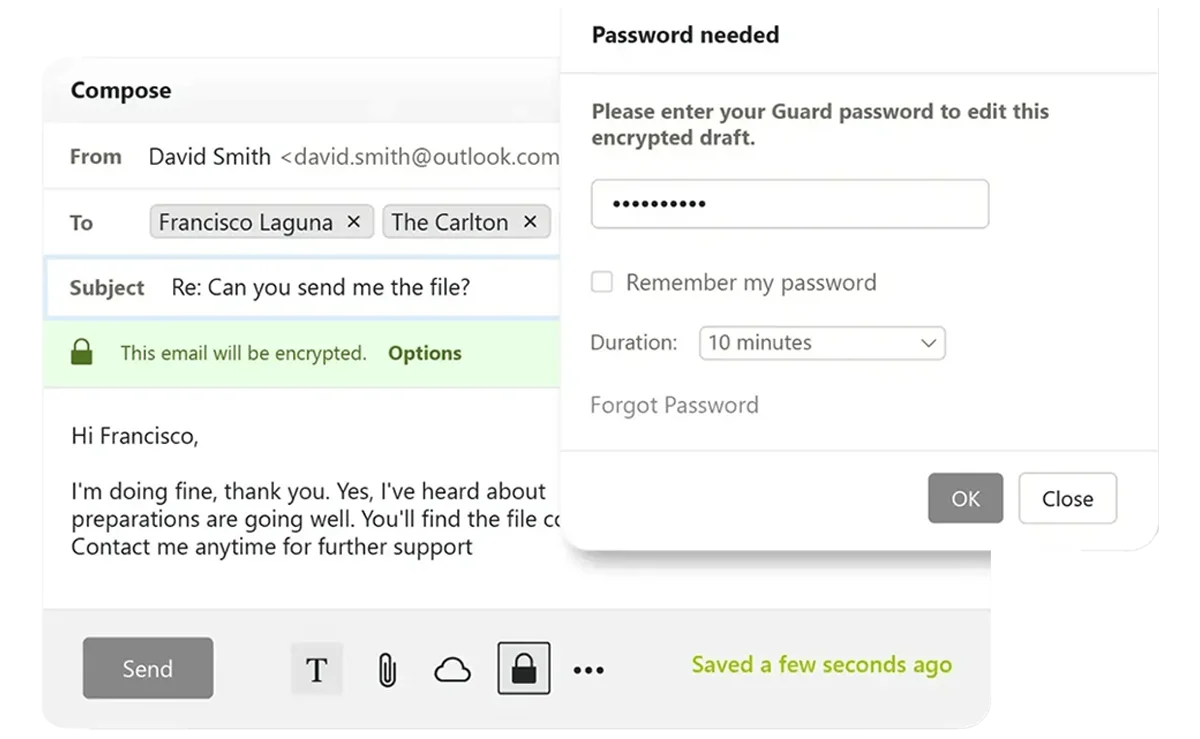Click the Subject field text
The image size is (1200, 739).
pyautogui.click(x=321, y=288)
